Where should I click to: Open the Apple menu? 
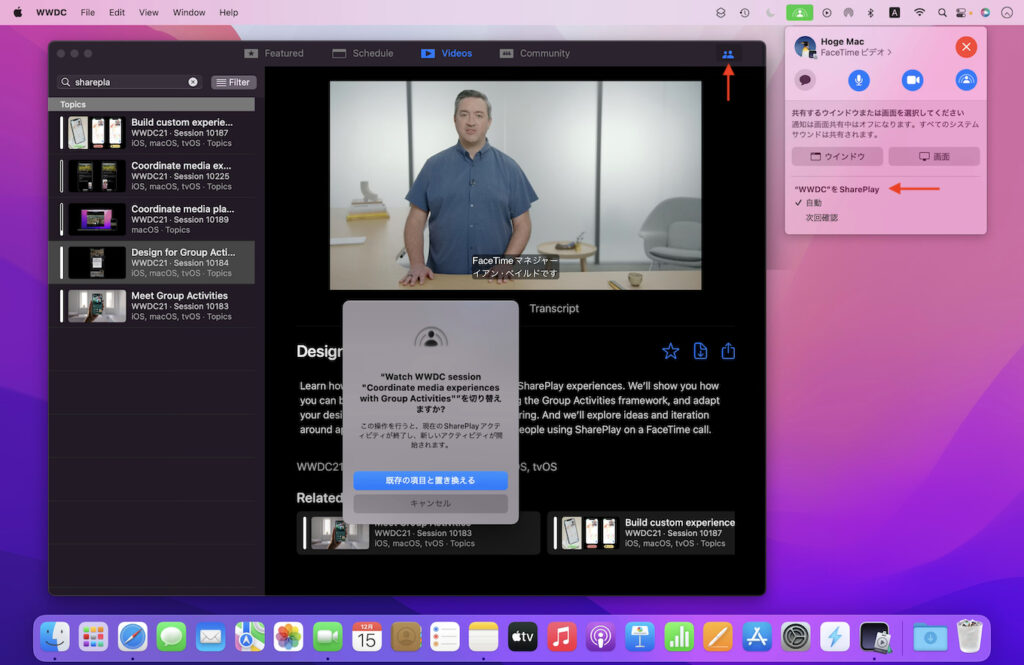click(18, 12)
